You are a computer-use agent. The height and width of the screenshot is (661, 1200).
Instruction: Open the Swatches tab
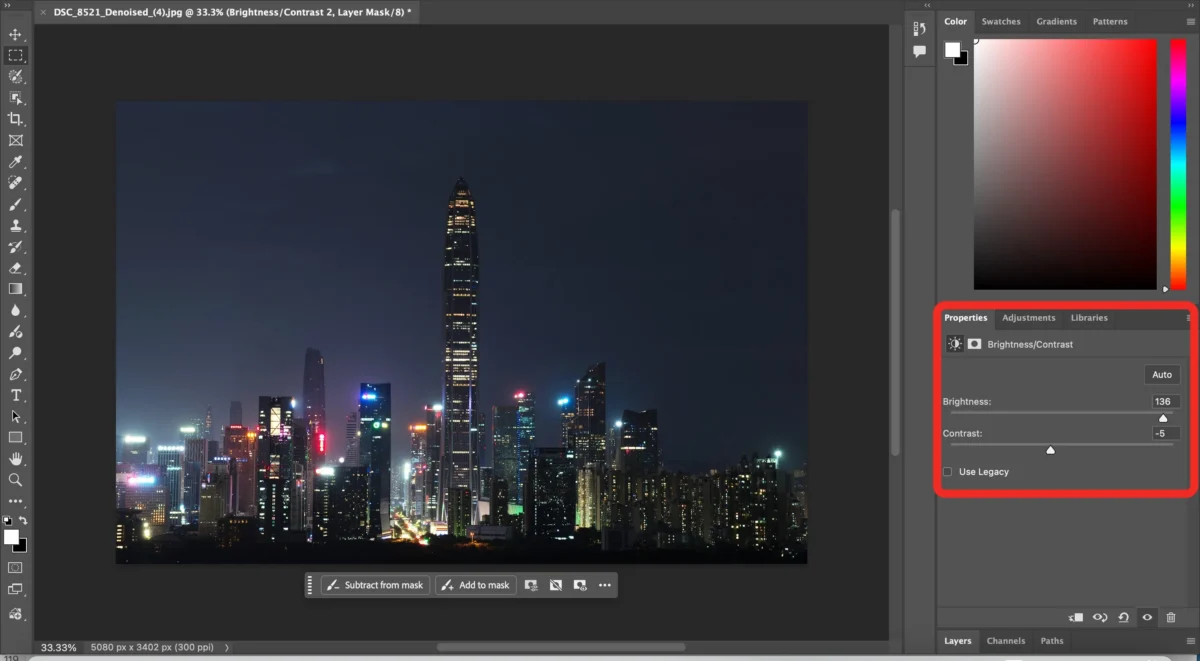coord(1001,21)
